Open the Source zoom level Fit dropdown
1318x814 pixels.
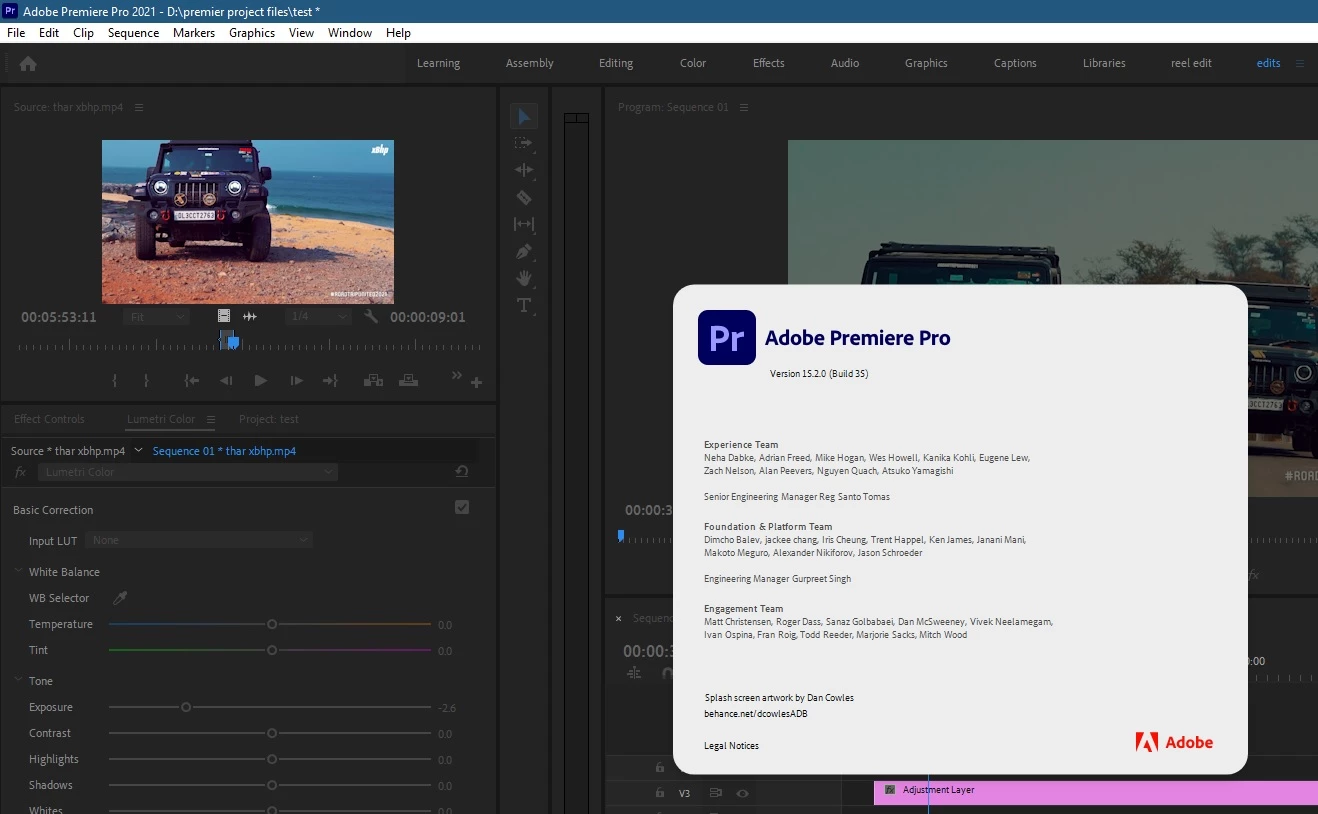(x=157, y=317)
